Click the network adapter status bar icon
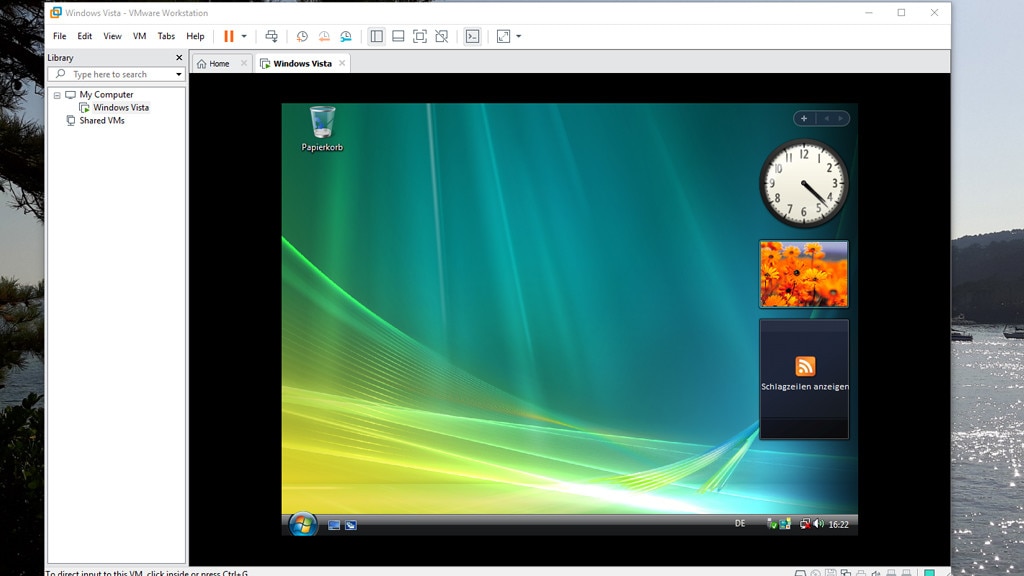This screenshot has width=1024, height=576. 846,573
